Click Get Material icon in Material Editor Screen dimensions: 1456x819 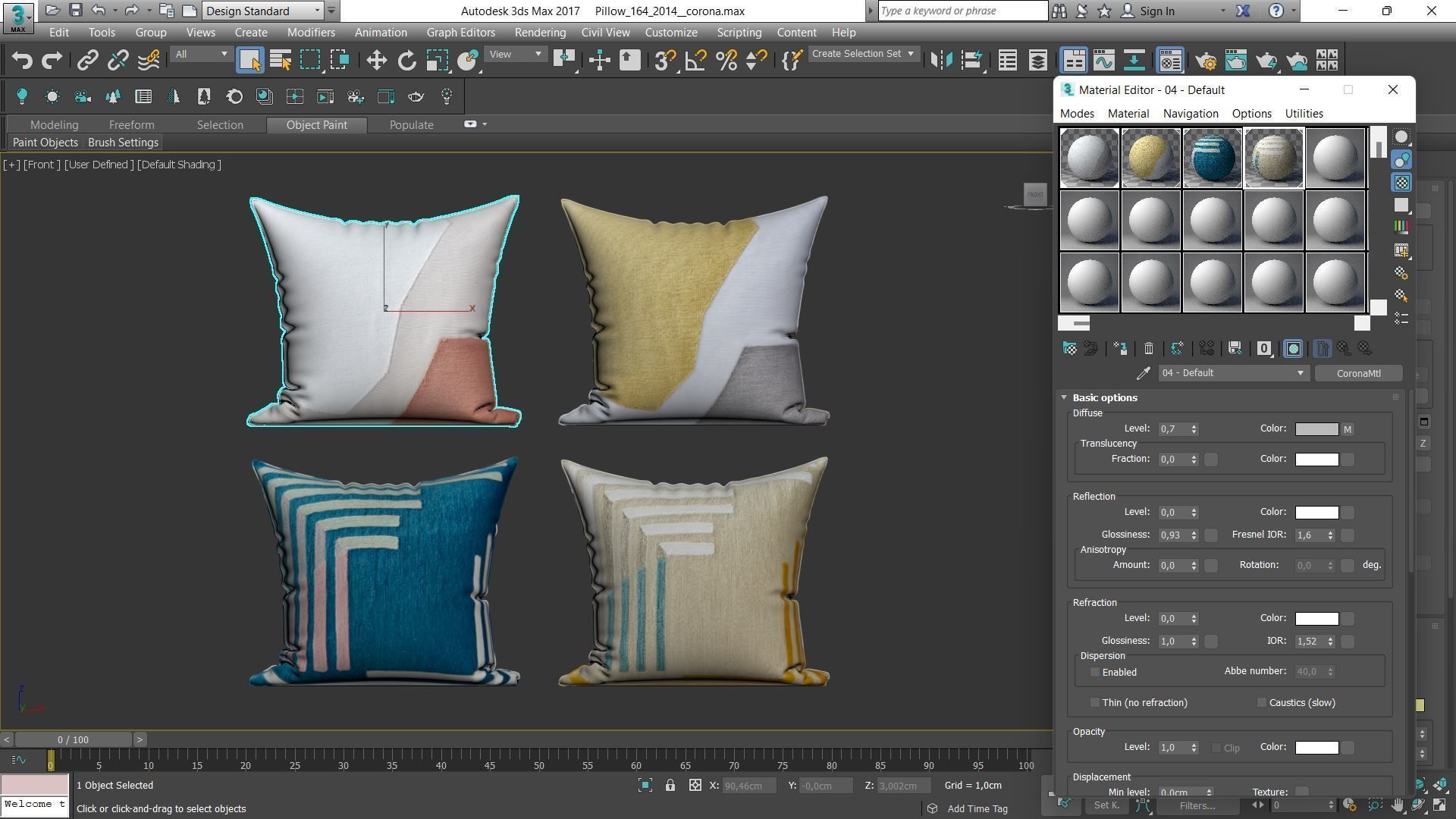coord(1069,349)
